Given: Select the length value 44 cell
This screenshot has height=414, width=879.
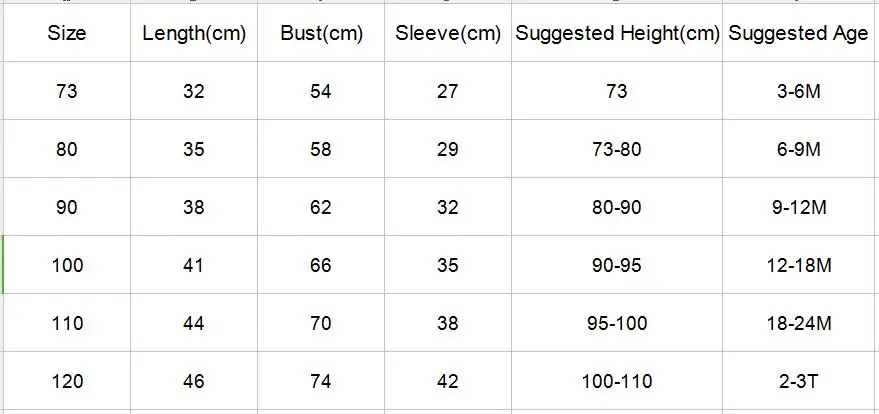Looking at the screenshot, I should click(x=194, y=323).
